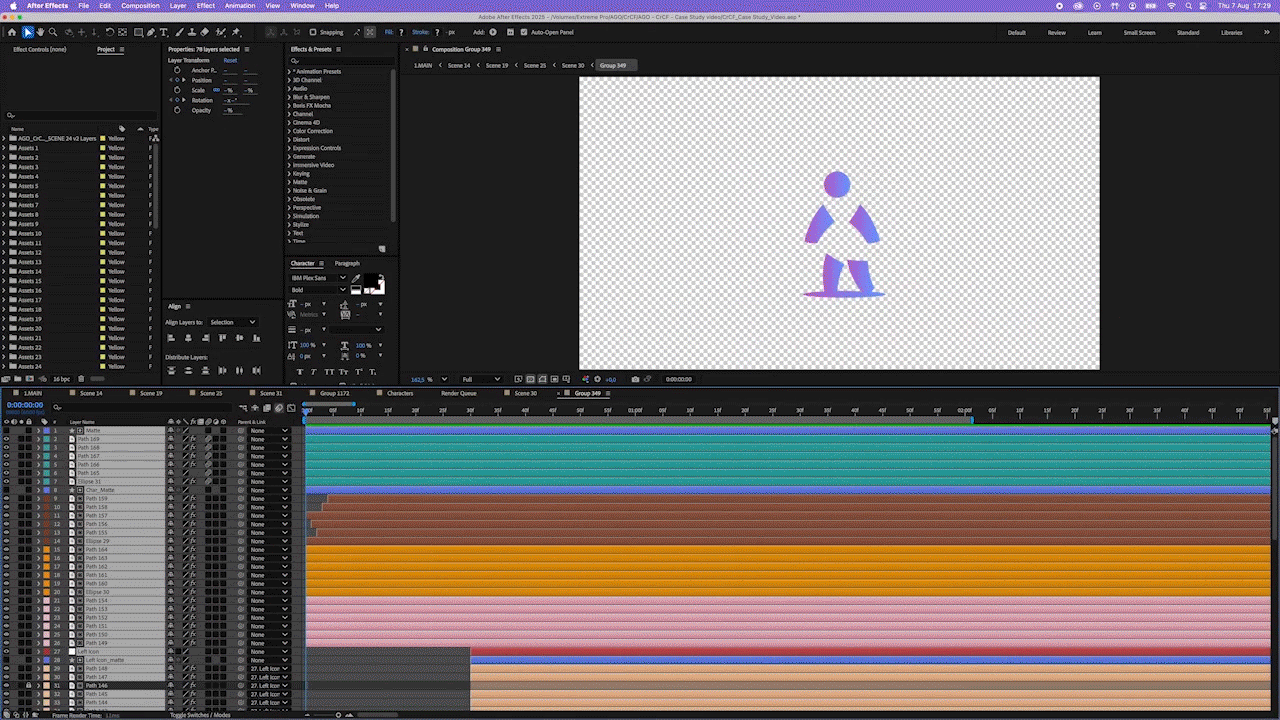
Task: Expand Blur & Sharpen effects category
Action: coord(290,97)
